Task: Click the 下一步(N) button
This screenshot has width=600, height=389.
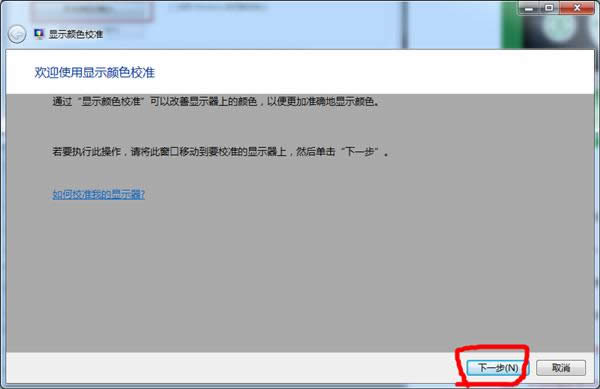Action: [498, 368]
